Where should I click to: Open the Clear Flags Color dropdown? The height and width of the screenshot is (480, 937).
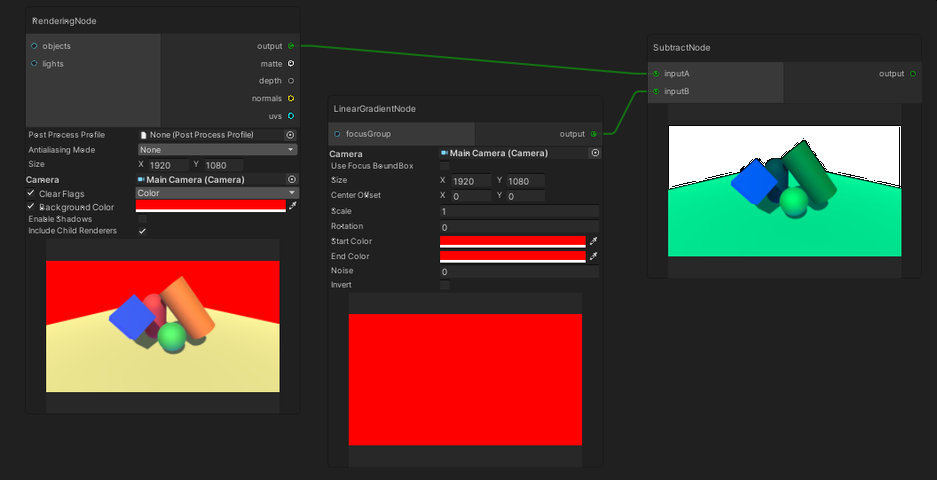(x=216, y=193)
